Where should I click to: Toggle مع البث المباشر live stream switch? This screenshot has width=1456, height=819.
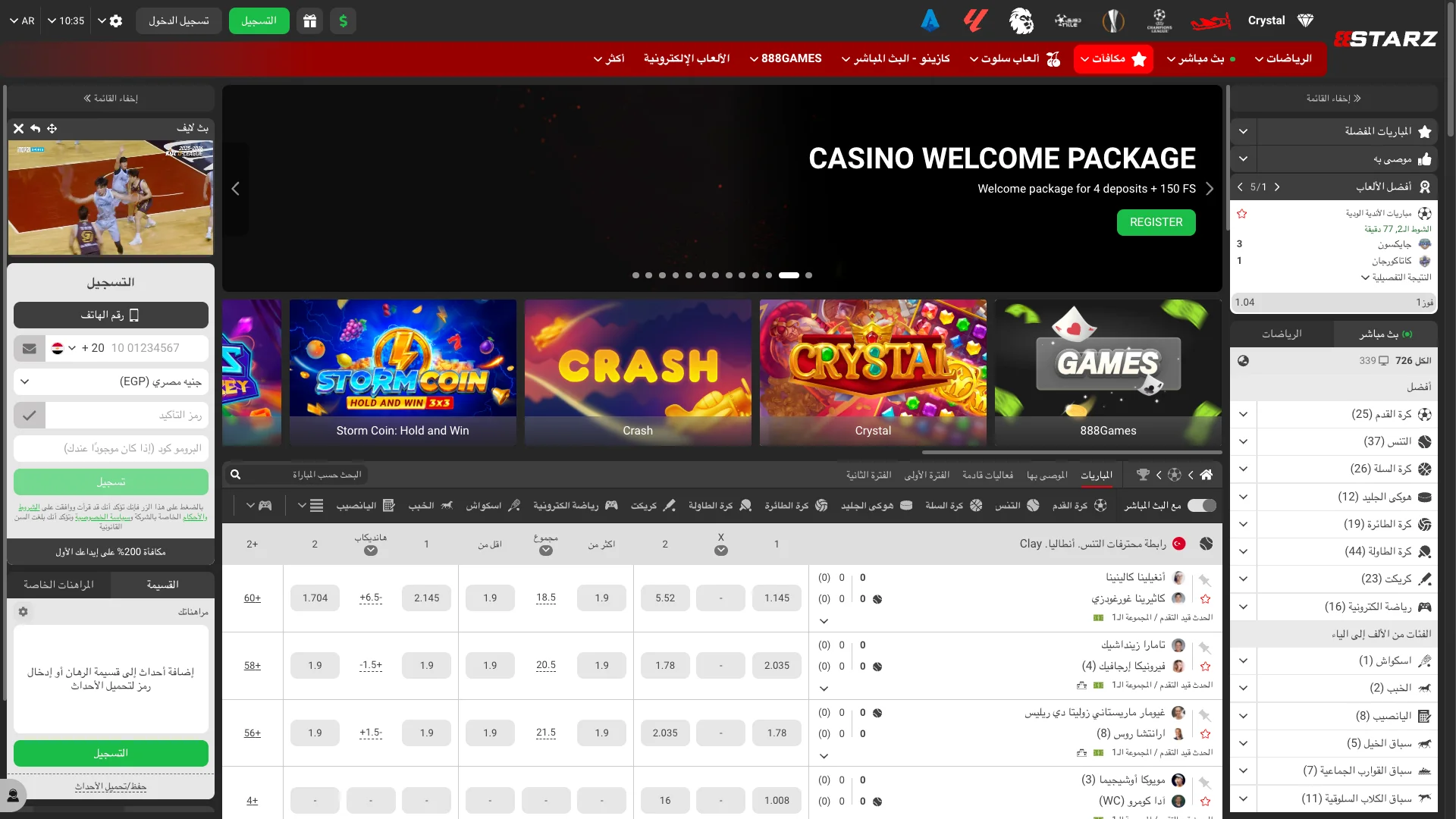pos(1202,505)
